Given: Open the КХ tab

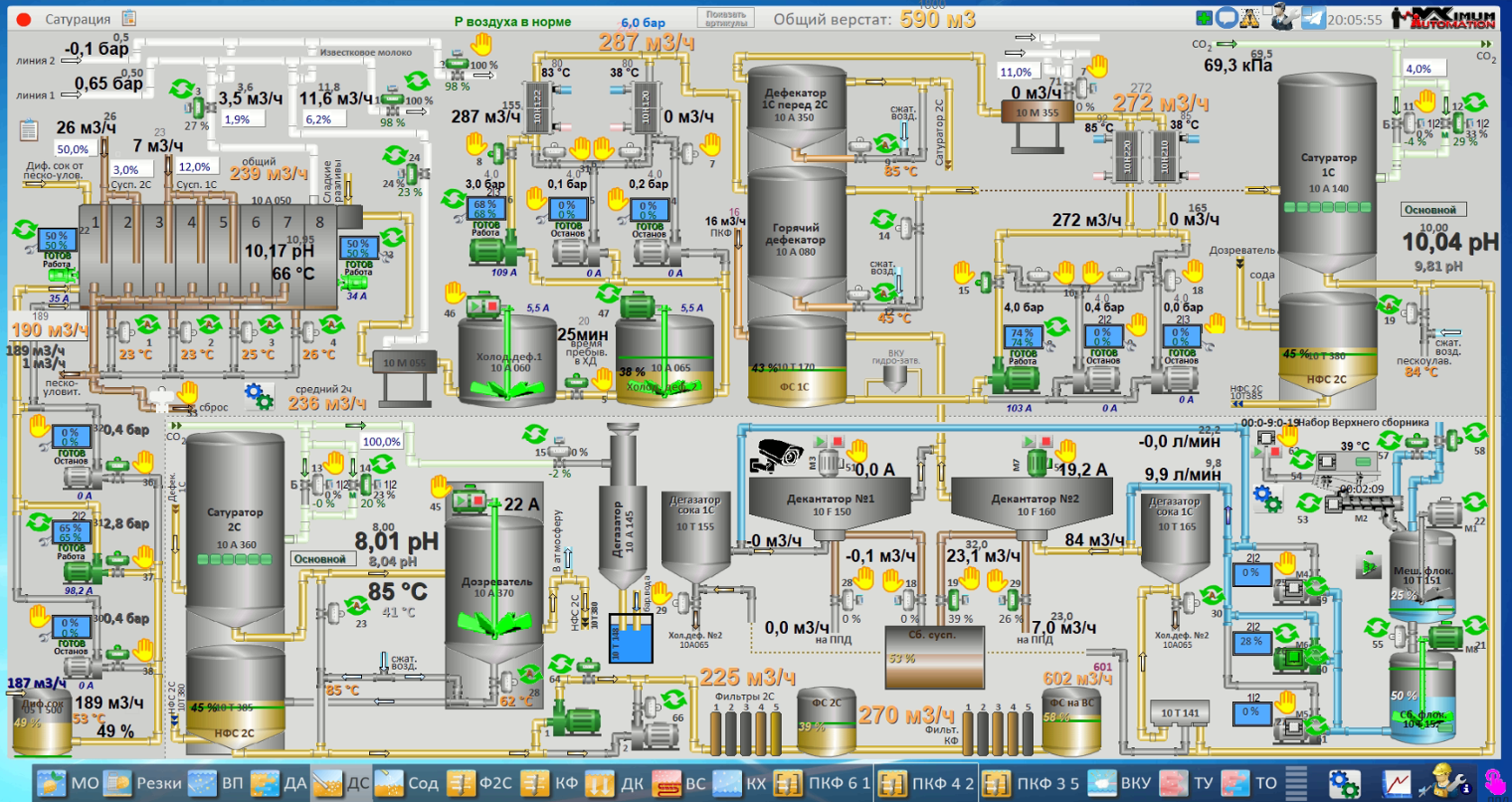Looking at the screenshot, I should [740, 783].
